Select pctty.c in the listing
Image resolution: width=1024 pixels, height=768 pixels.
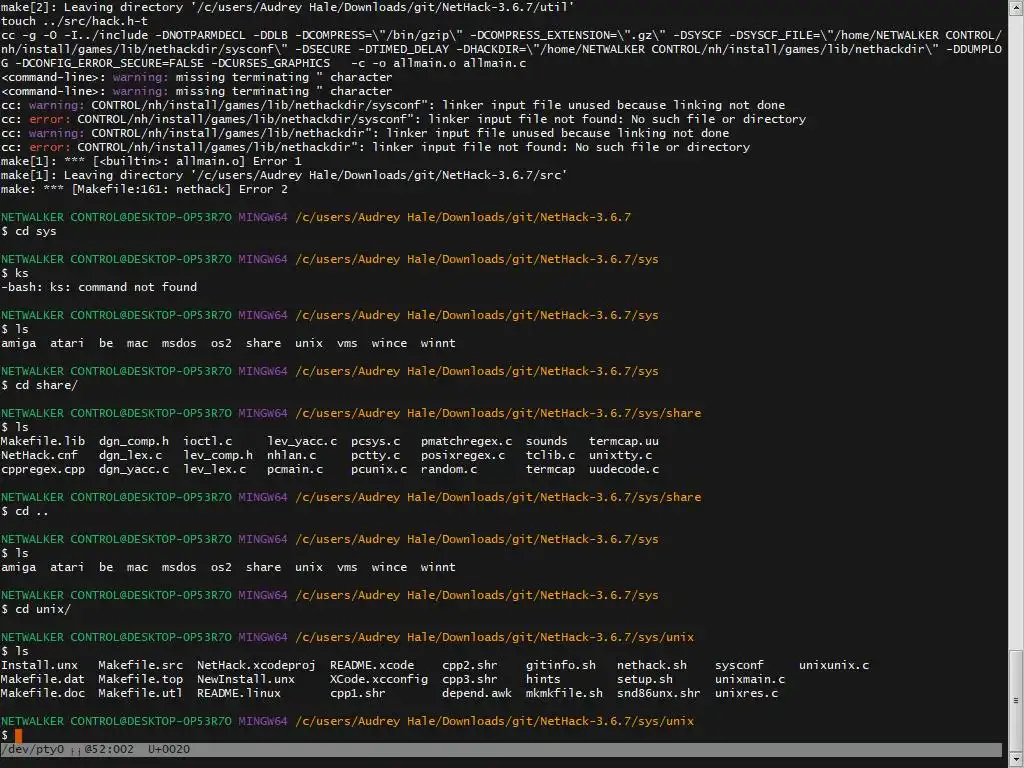376,455
